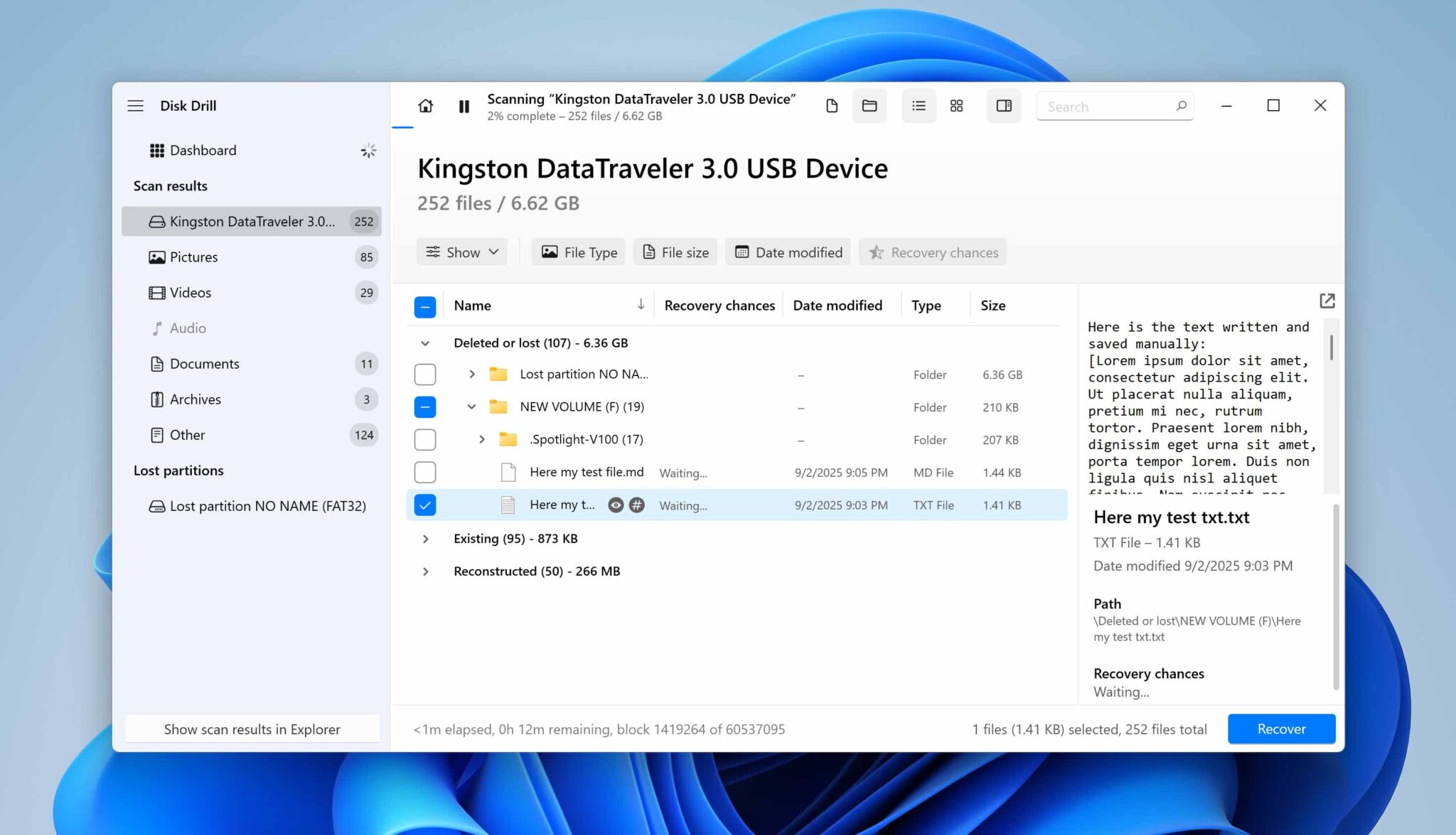Collapse the NEW VOLUME (F) folder

pos(471,406)
